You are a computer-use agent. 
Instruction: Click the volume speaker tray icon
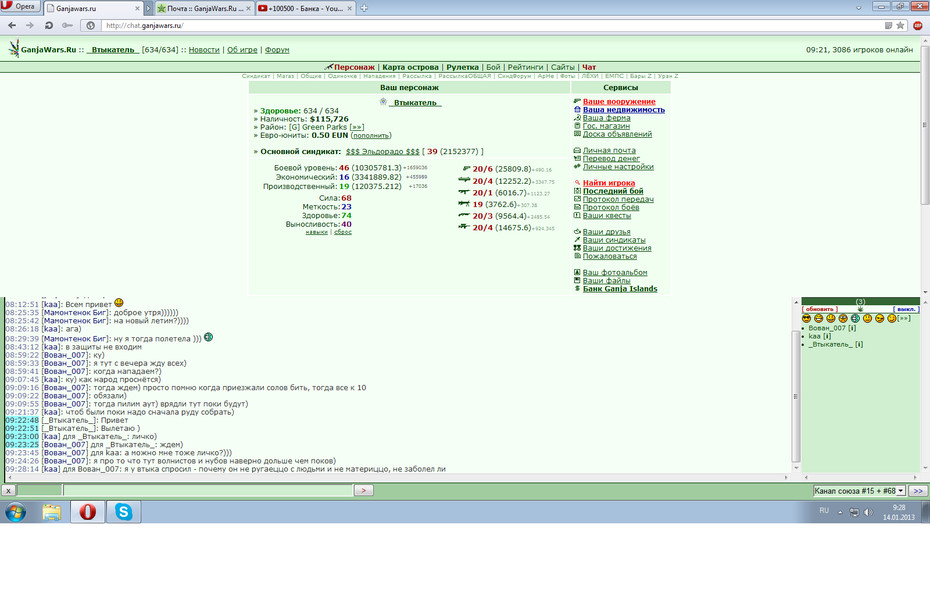tap(868, 512)
